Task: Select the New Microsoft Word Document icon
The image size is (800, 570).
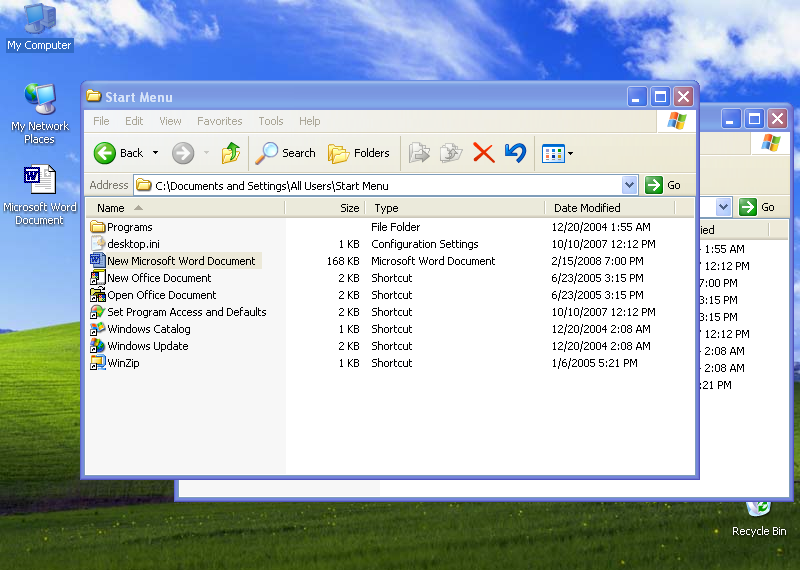Action: click(97, 261)
